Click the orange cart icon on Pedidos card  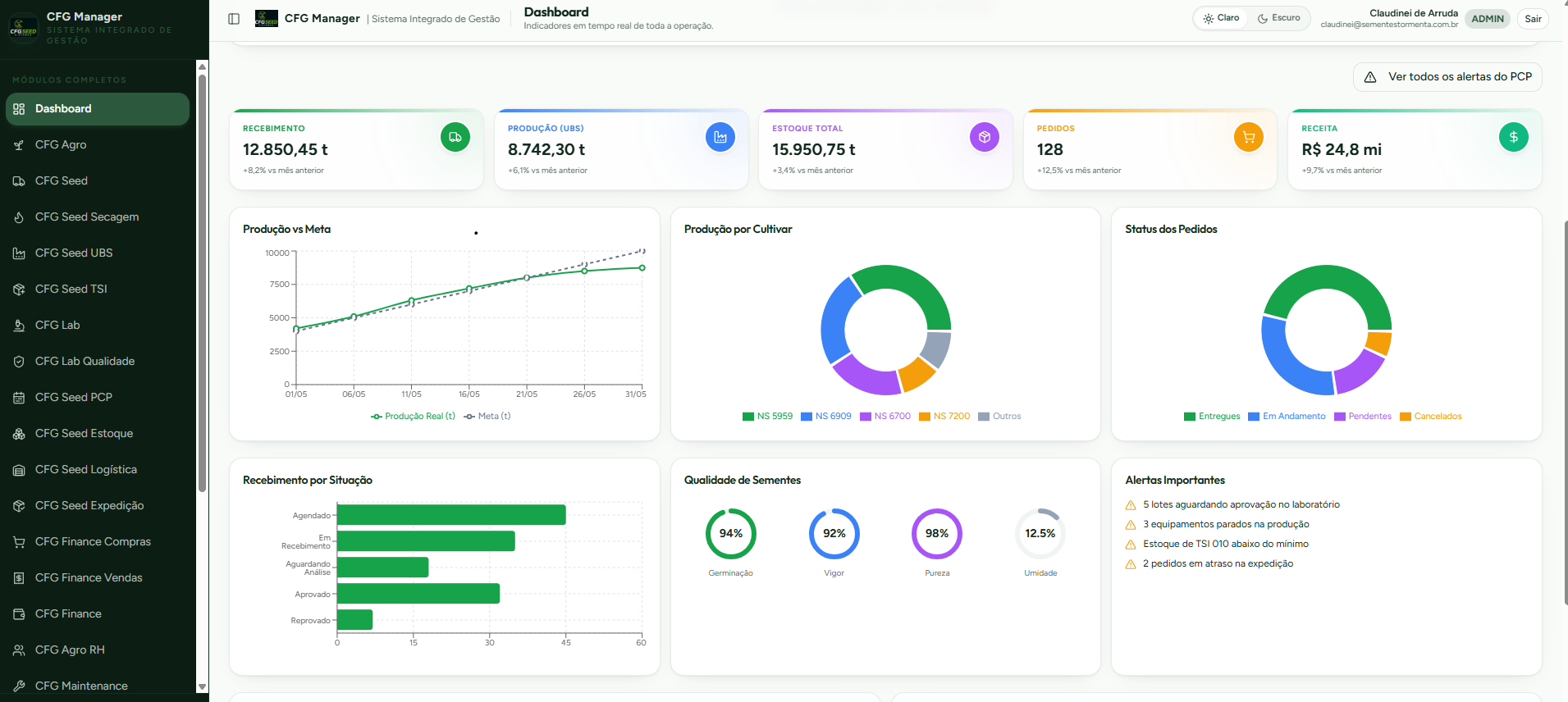[x=1249, y=137]
